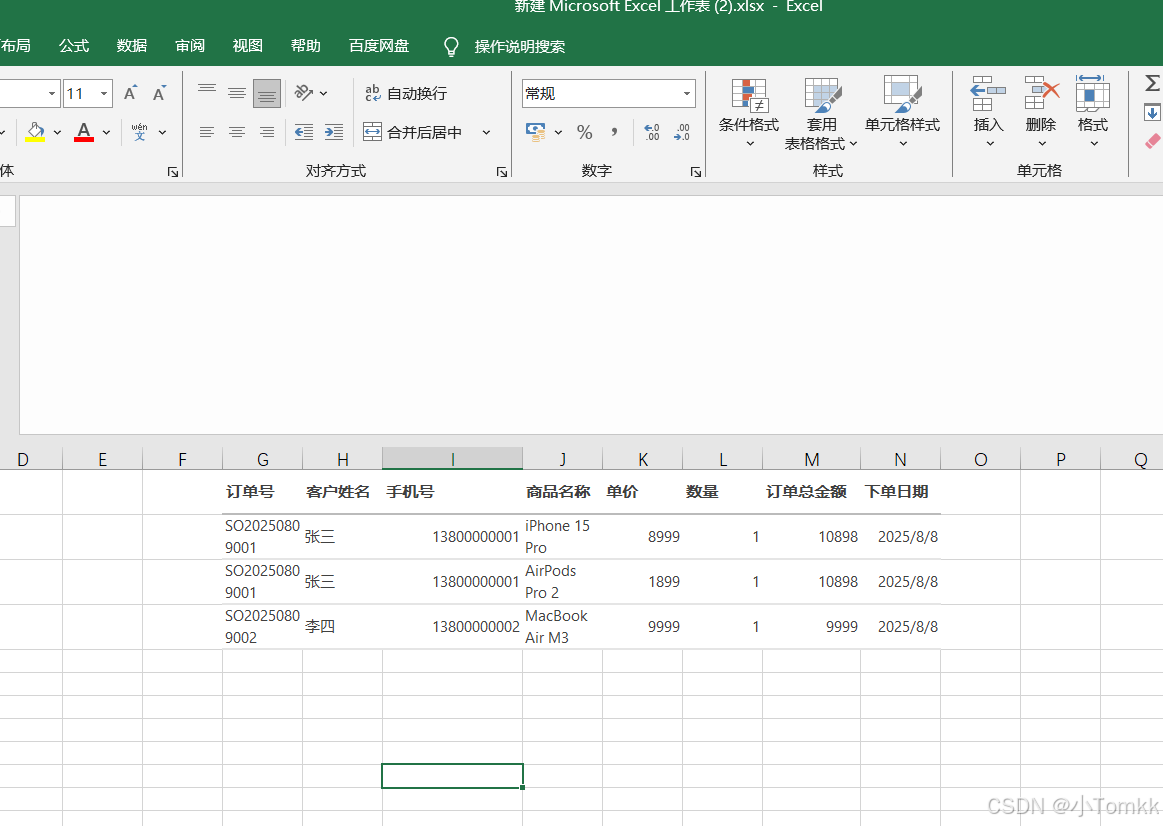This screenshot has width=1163, height=826.
Task: Open the accounting format dropdown arrow
Action: 559,132
